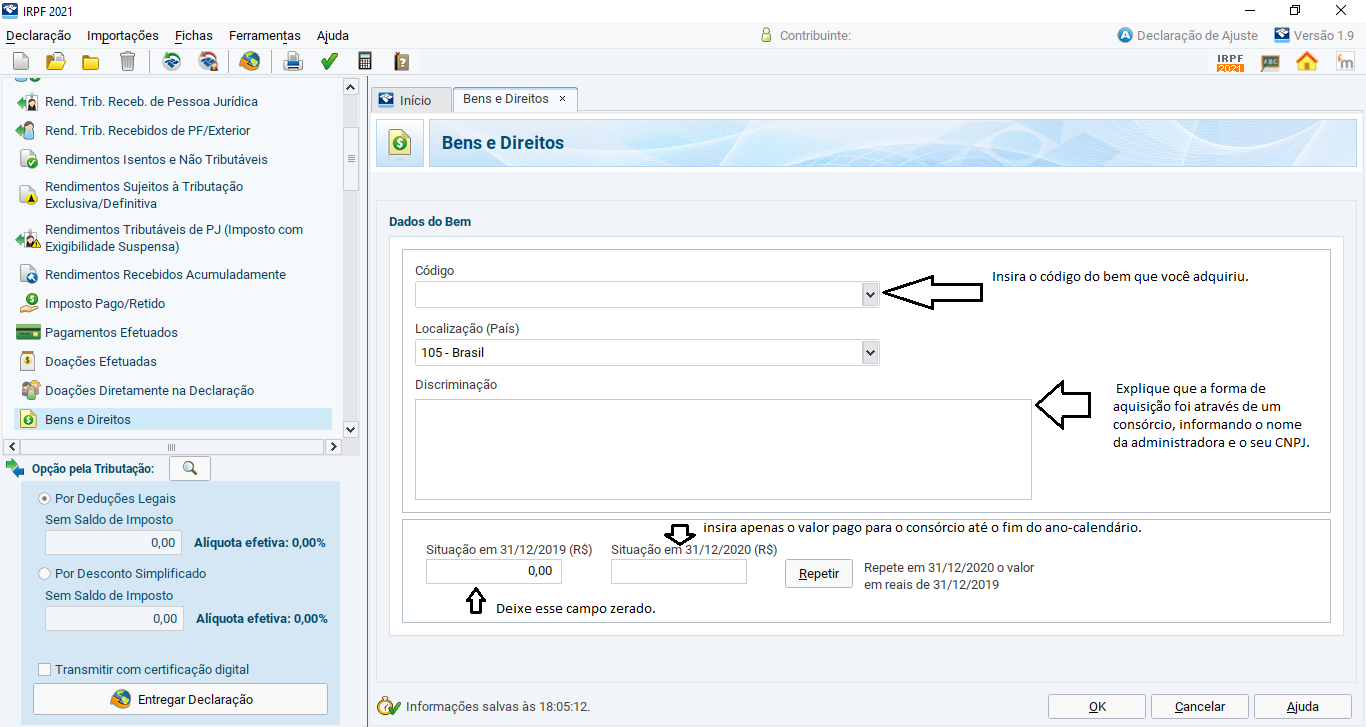Viewport: 1366px width, 727px height.
Task: Click the padlock icon beside Contribuinte
Action: point(766,35)
